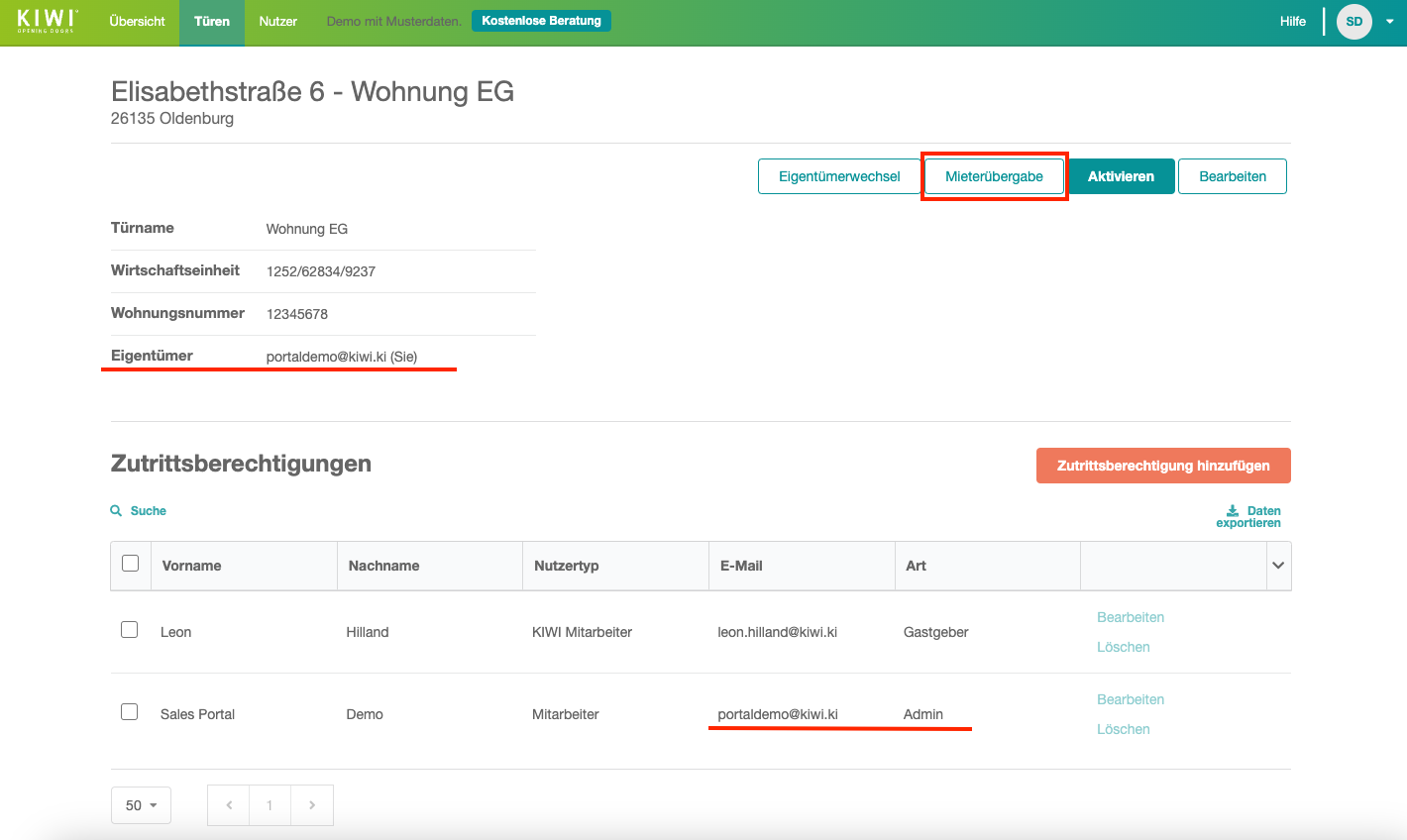Image resolution: width=1407 pixels, height=840 pixels.
Task: Open the Nutzer tab
Action: (277, 22)
